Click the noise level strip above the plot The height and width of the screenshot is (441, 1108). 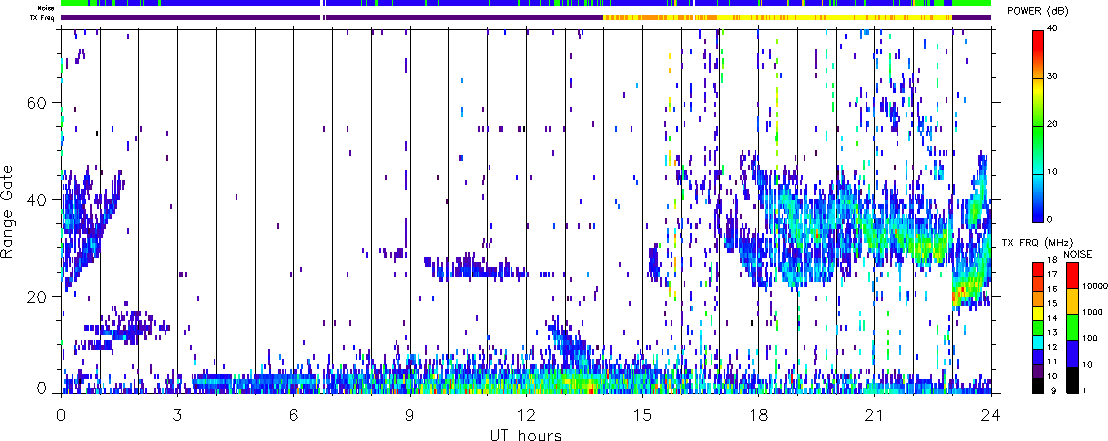click(x=526, y=4)
